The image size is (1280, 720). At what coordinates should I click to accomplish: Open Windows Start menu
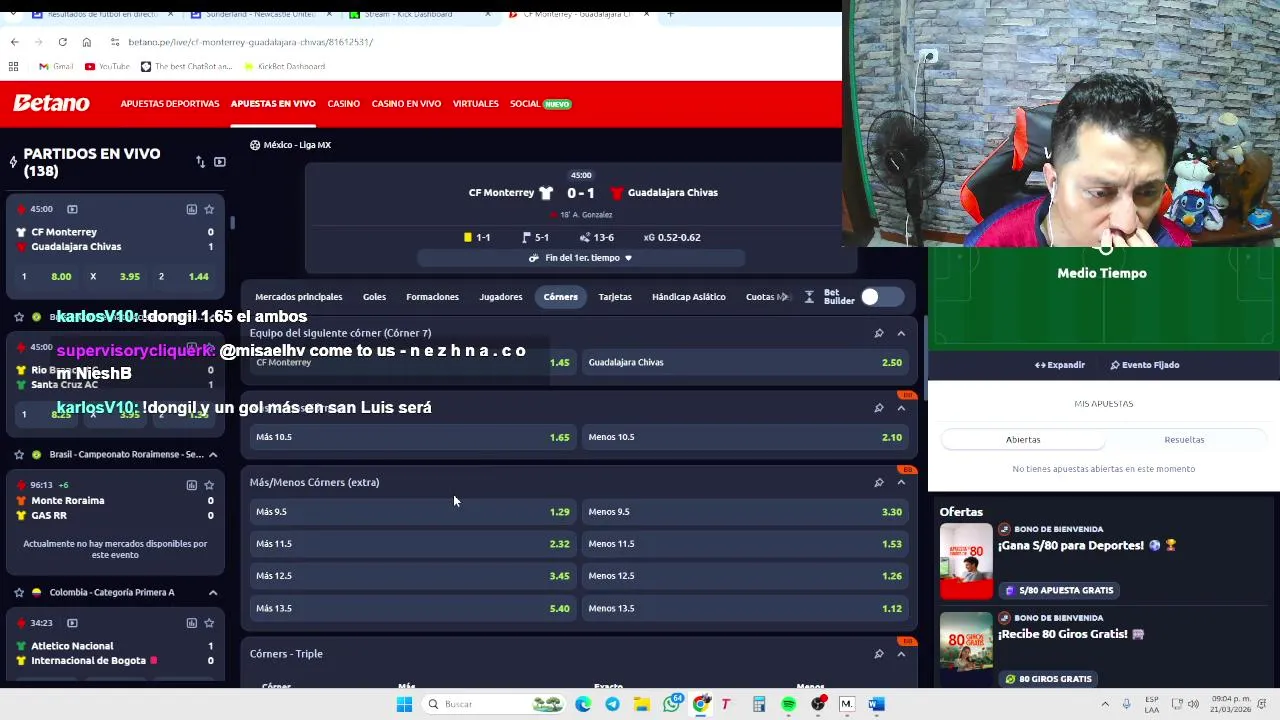[404, 704]
